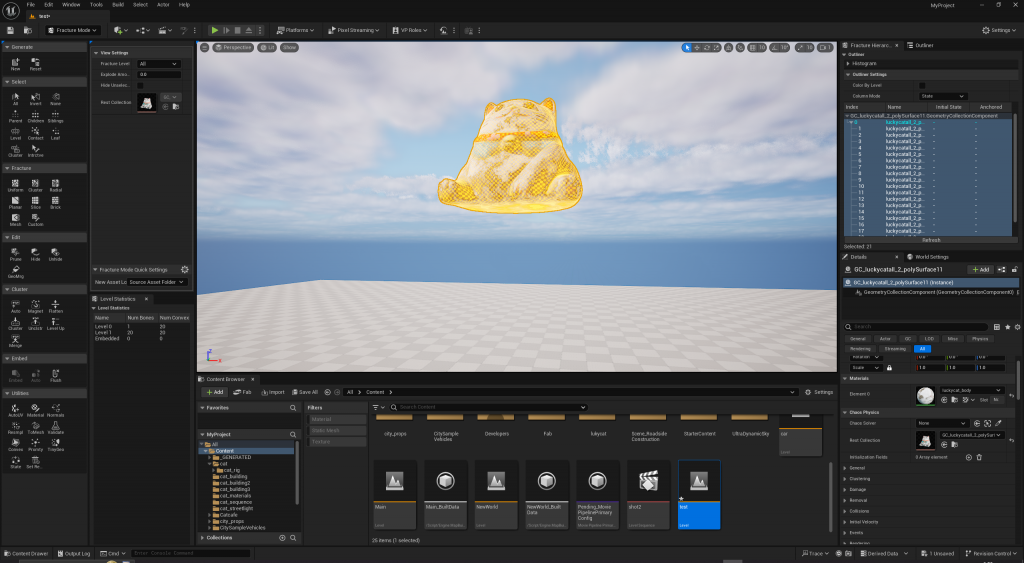This screenshot has height=563, width=1024.
Task: Choose the Brick fracture tool
Action: [56, 202]
